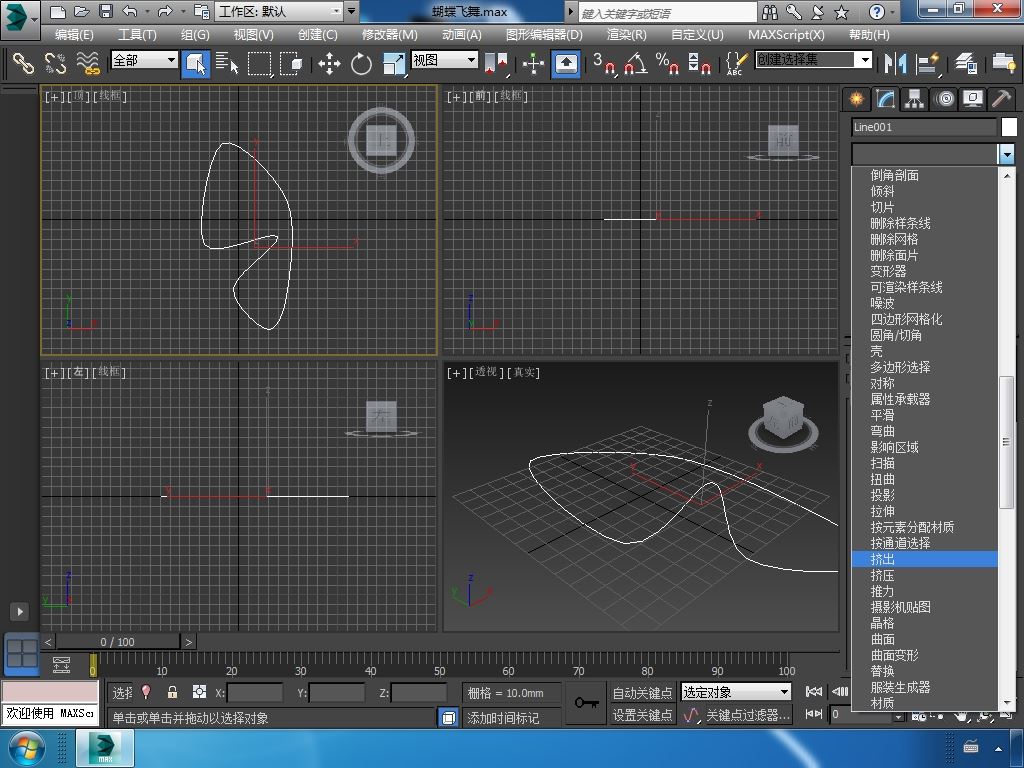This screenshot has width=1024, height=768.
Task: Click the 关键点过滤器 button
Action: click(x=748, y=715)
